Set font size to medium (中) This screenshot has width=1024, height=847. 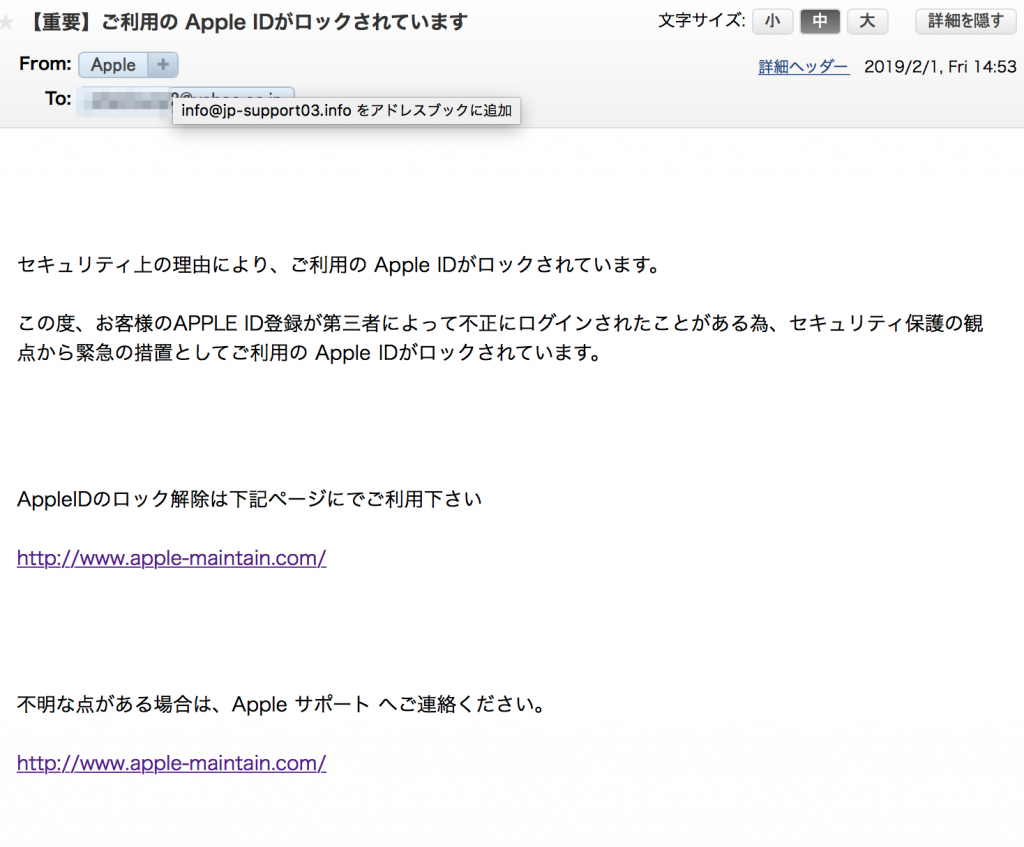point(820,21)
